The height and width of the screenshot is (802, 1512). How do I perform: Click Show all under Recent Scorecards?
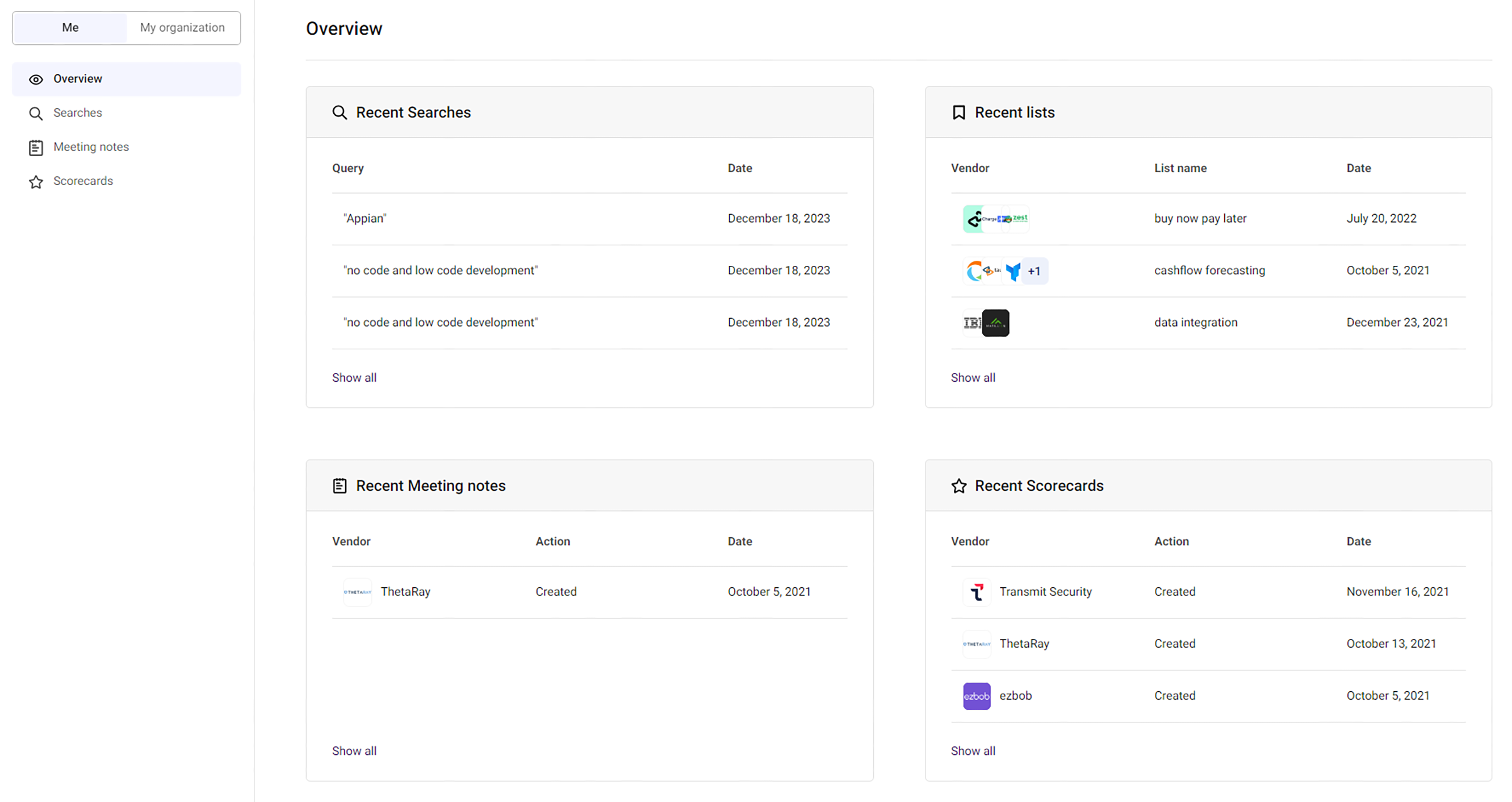click(x=973, y=750)
